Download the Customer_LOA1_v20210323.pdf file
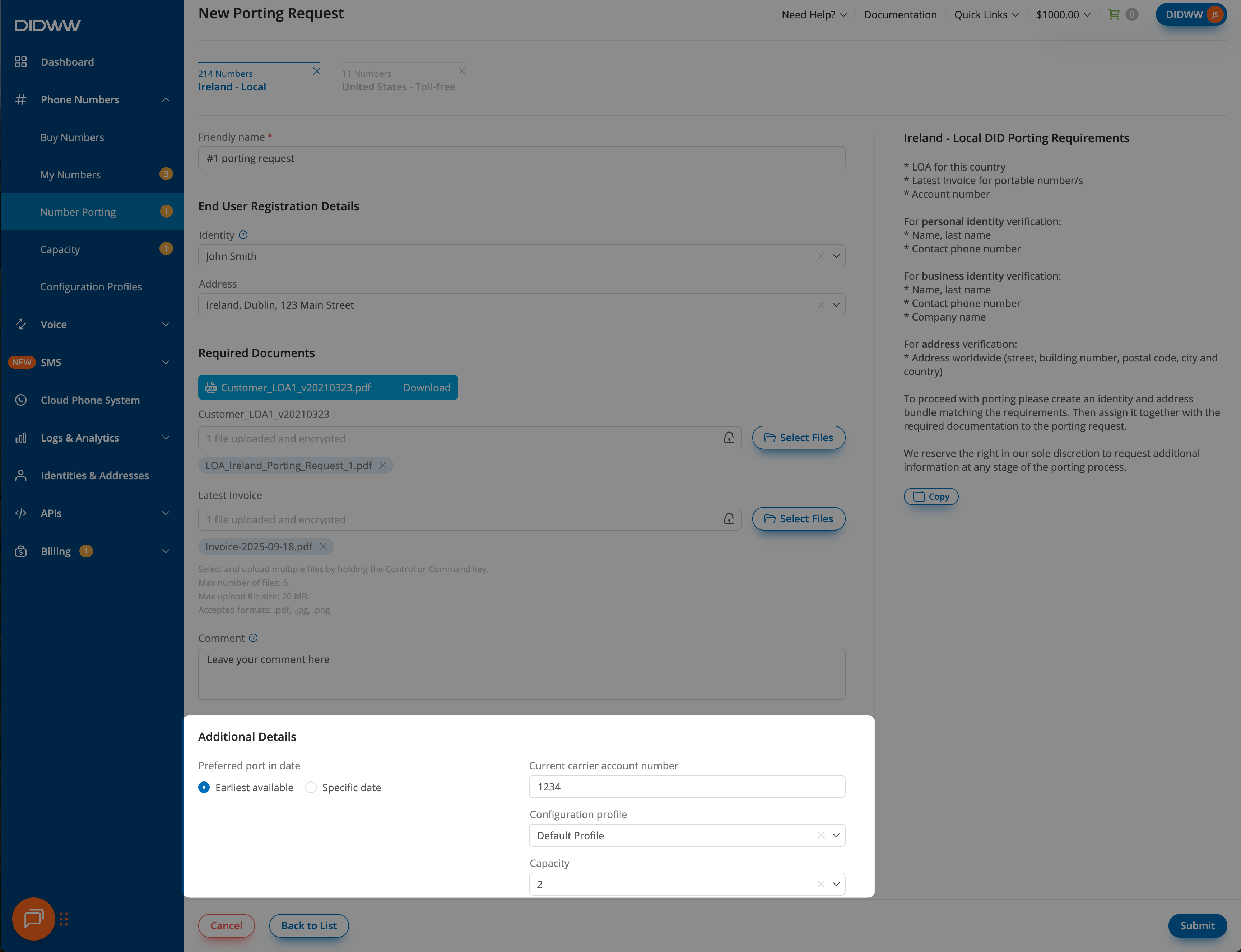The height and width of the screenshot is (952, 1241). [x=426, y=388]
